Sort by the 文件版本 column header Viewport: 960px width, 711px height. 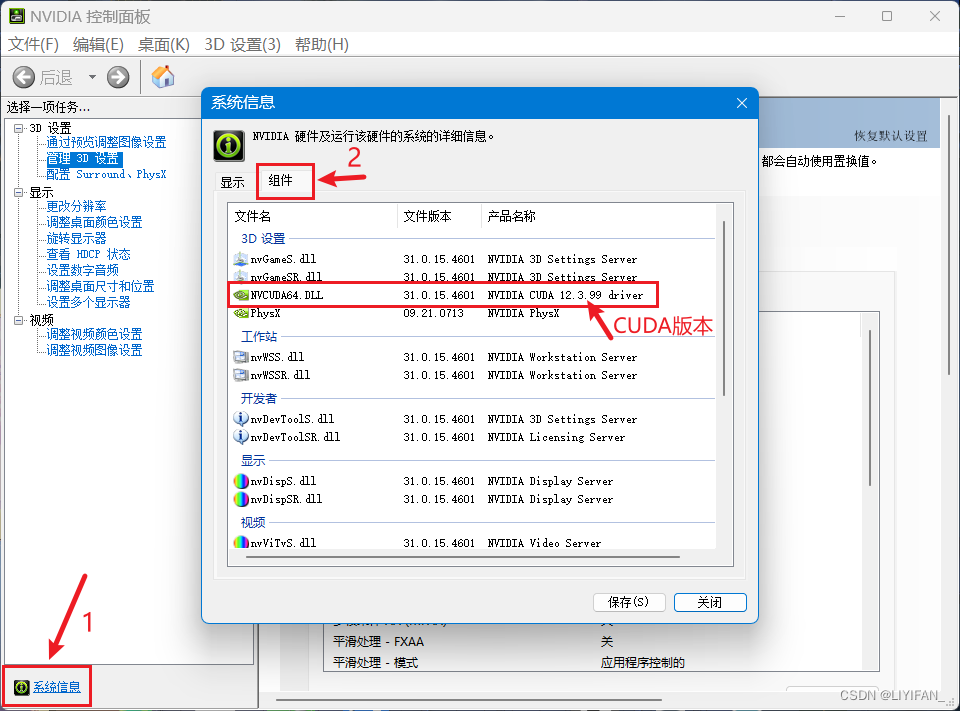pyautogui.click(x=440, y=216)
